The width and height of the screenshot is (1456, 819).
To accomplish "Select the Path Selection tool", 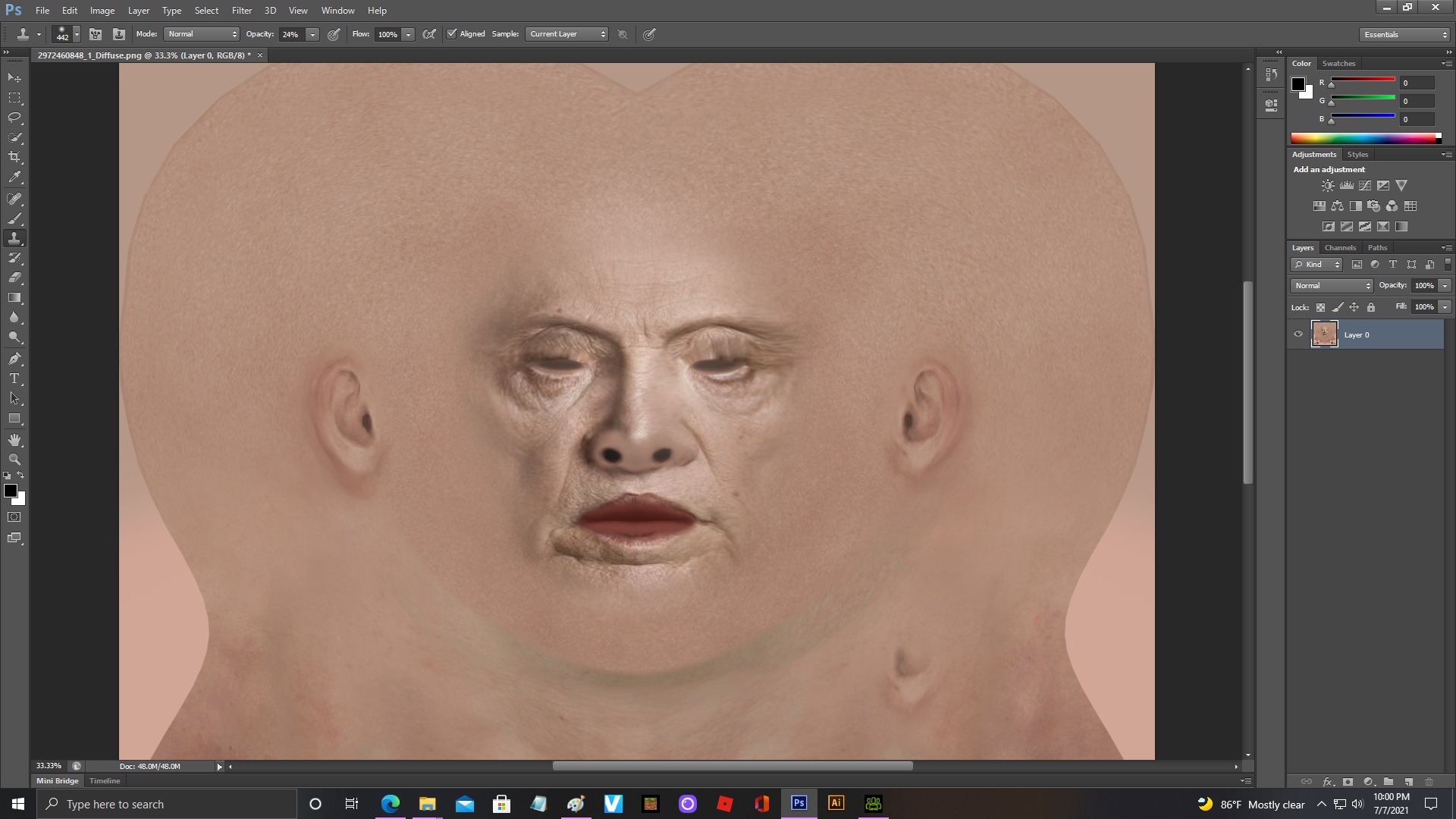I will pos(14,398).
